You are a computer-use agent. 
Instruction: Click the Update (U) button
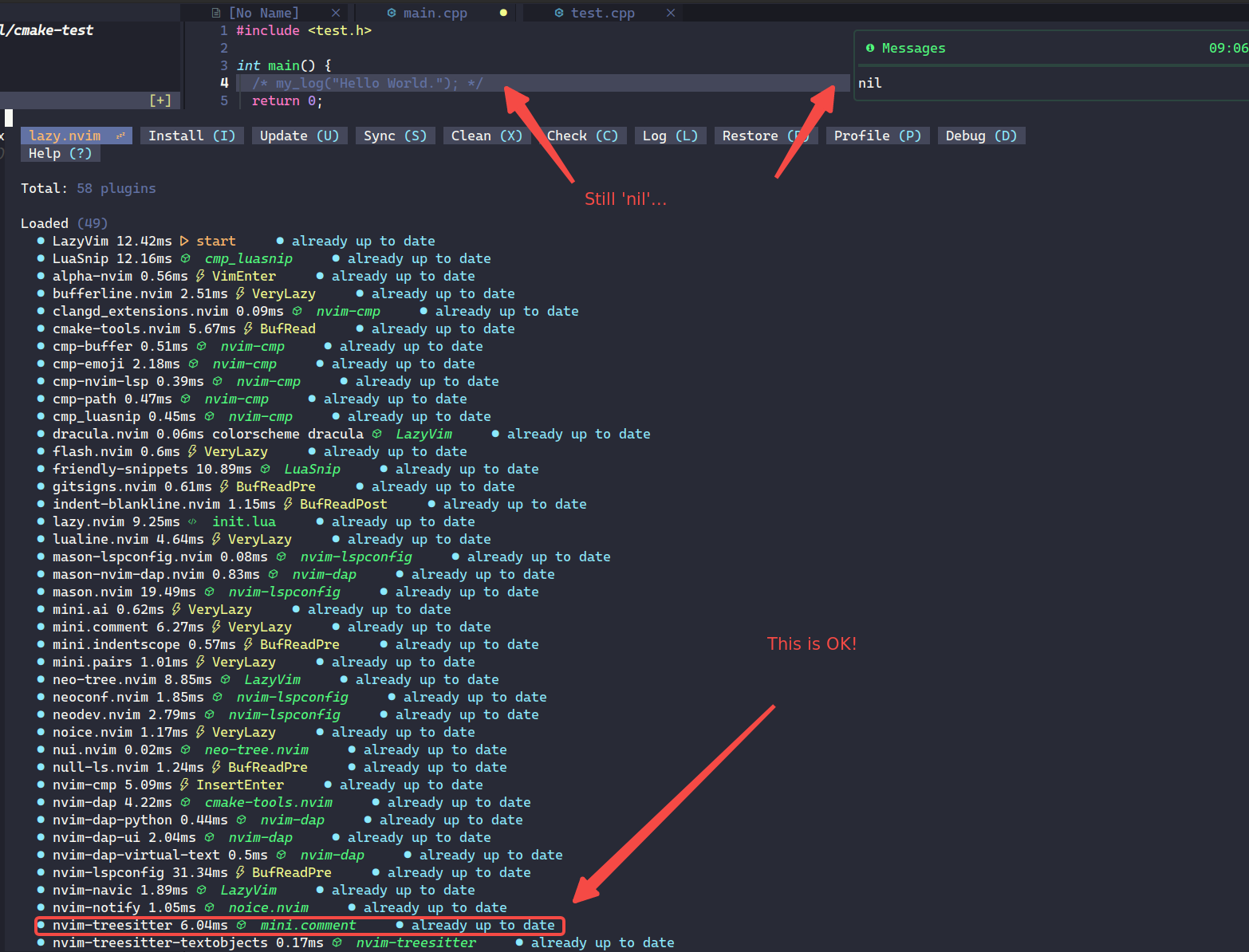(x=299, y=135)
